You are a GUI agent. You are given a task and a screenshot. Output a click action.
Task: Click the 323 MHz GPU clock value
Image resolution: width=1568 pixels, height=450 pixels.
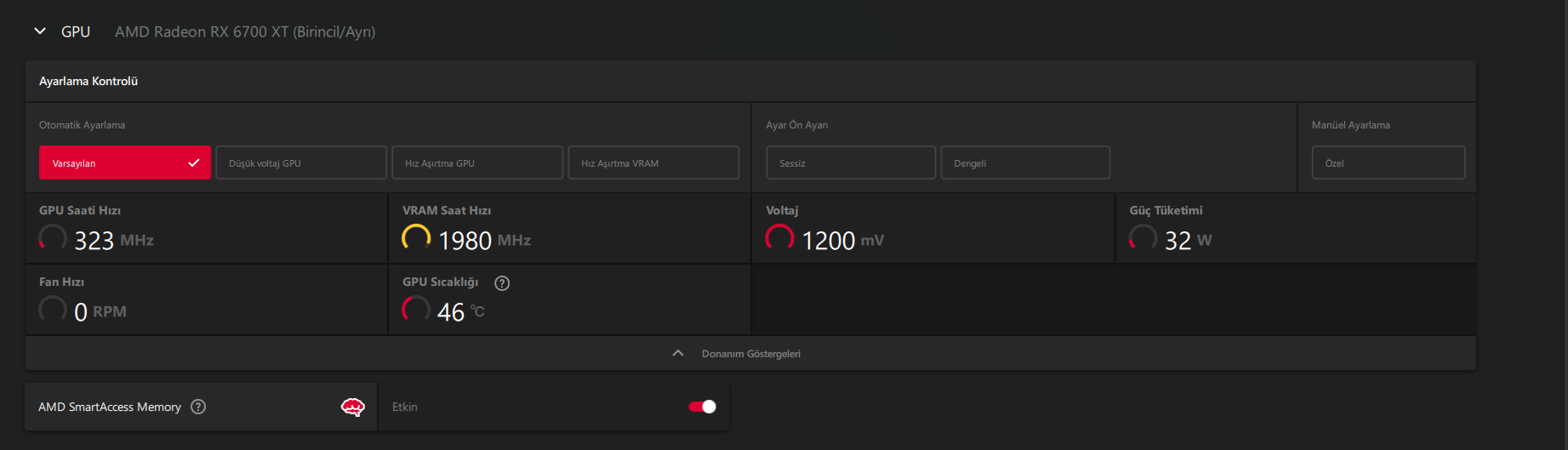point(114,241)
